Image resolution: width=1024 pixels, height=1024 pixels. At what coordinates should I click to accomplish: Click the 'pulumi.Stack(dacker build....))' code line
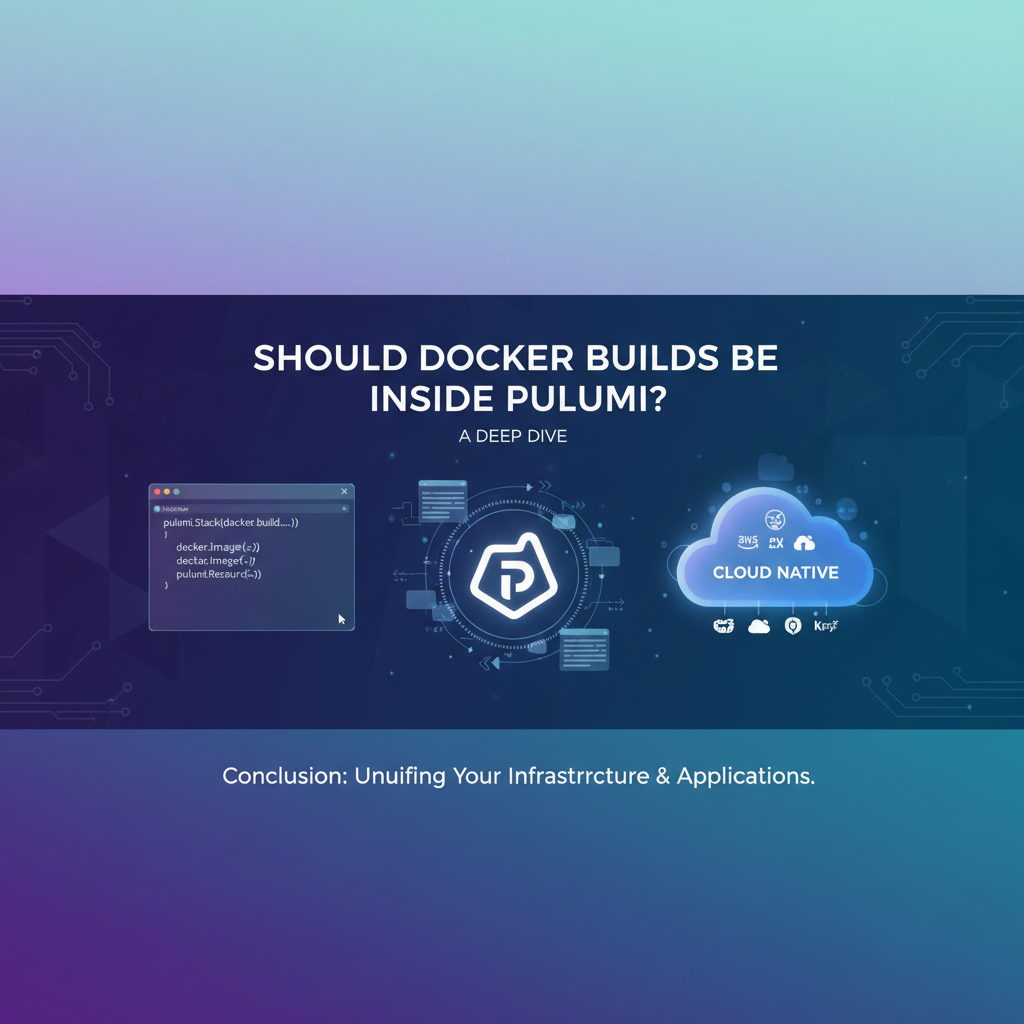(x=231, y=522)
